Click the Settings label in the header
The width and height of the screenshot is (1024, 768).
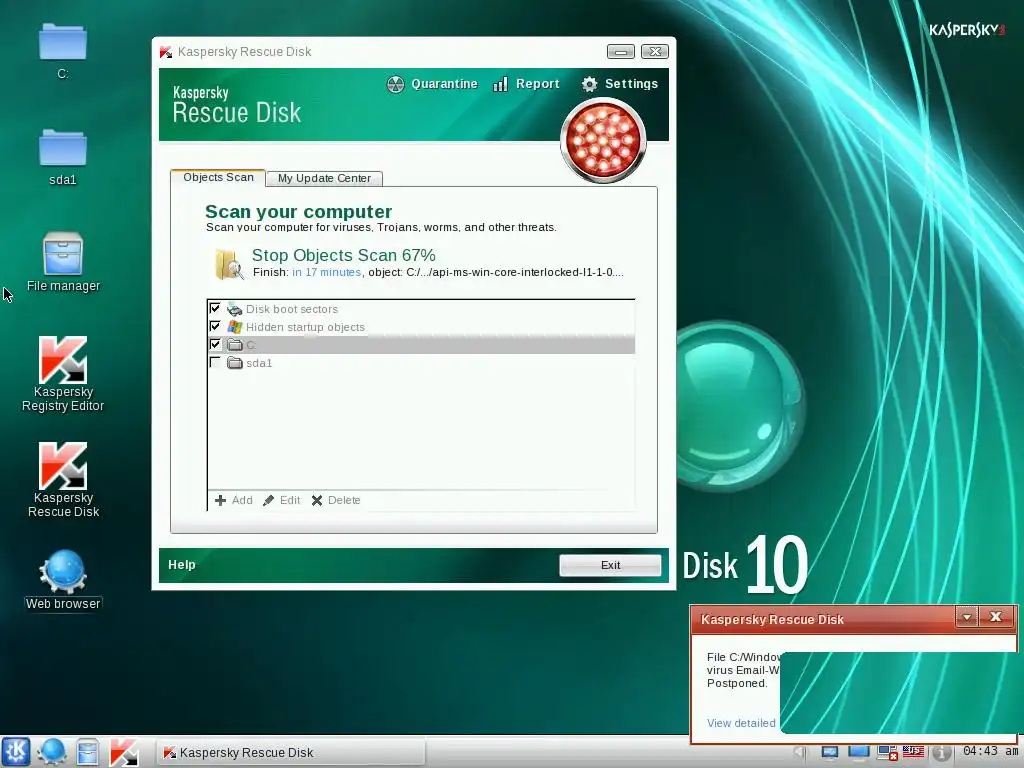point(631,84)
